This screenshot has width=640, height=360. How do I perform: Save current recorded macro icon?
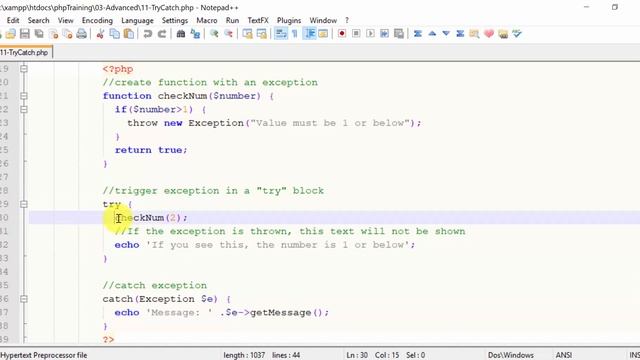click(399, 34)
